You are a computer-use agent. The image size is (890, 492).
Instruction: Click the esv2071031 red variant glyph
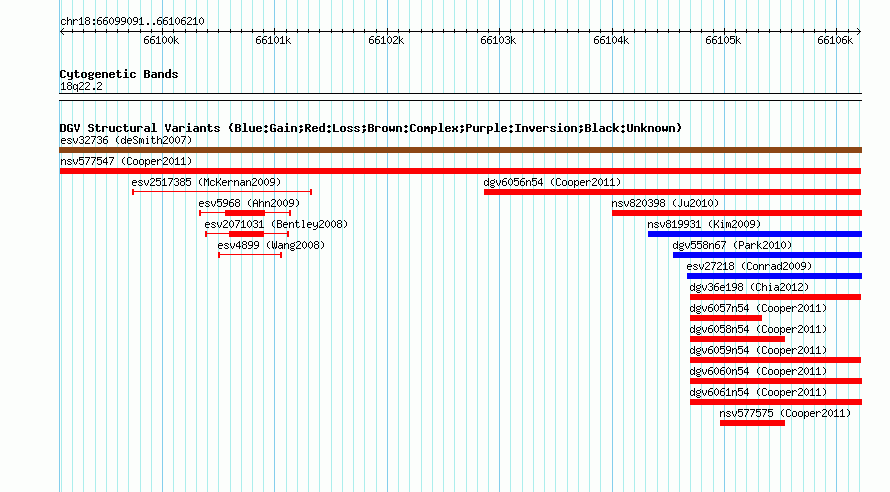[247, 234]
